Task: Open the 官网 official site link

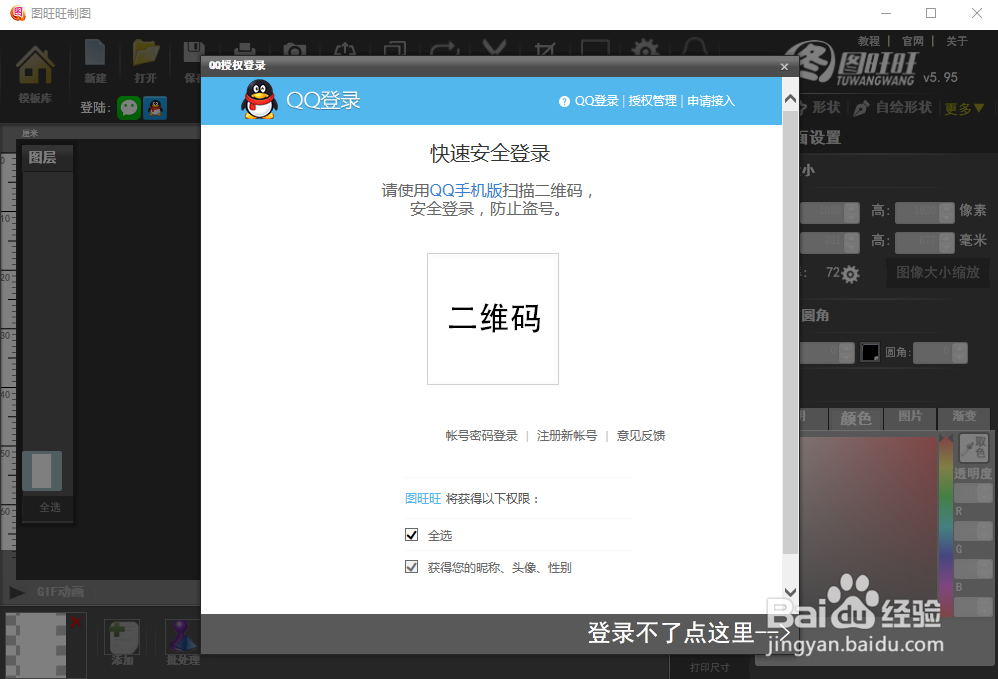Action: (913, 41)
